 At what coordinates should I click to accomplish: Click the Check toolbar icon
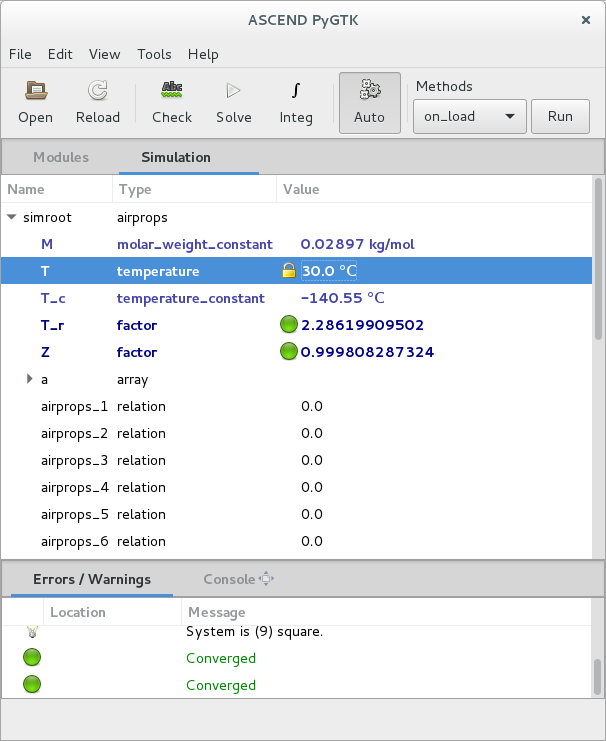172,92
